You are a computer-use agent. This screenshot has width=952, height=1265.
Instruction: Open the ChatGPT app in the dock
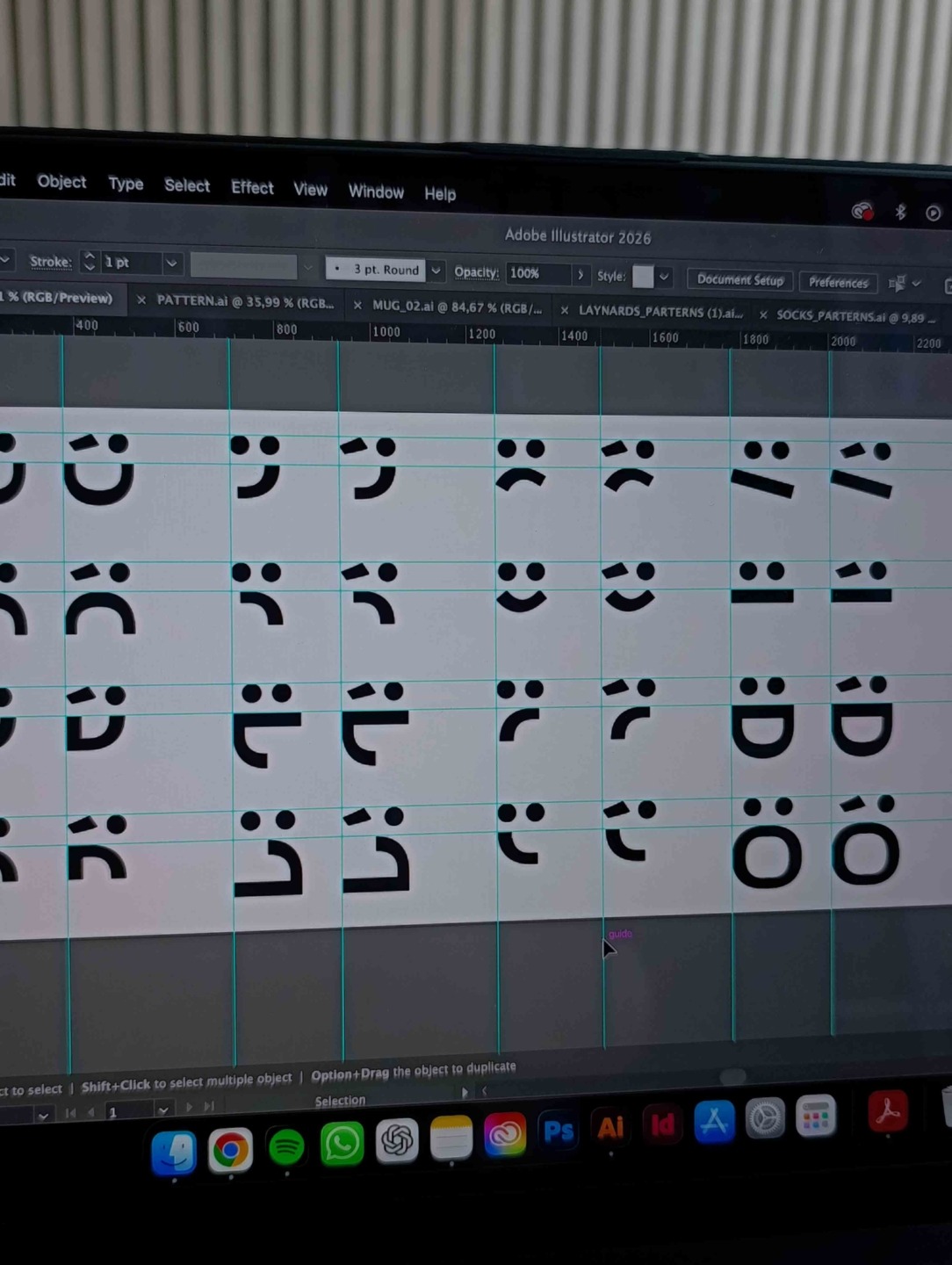coord(397,1140)
